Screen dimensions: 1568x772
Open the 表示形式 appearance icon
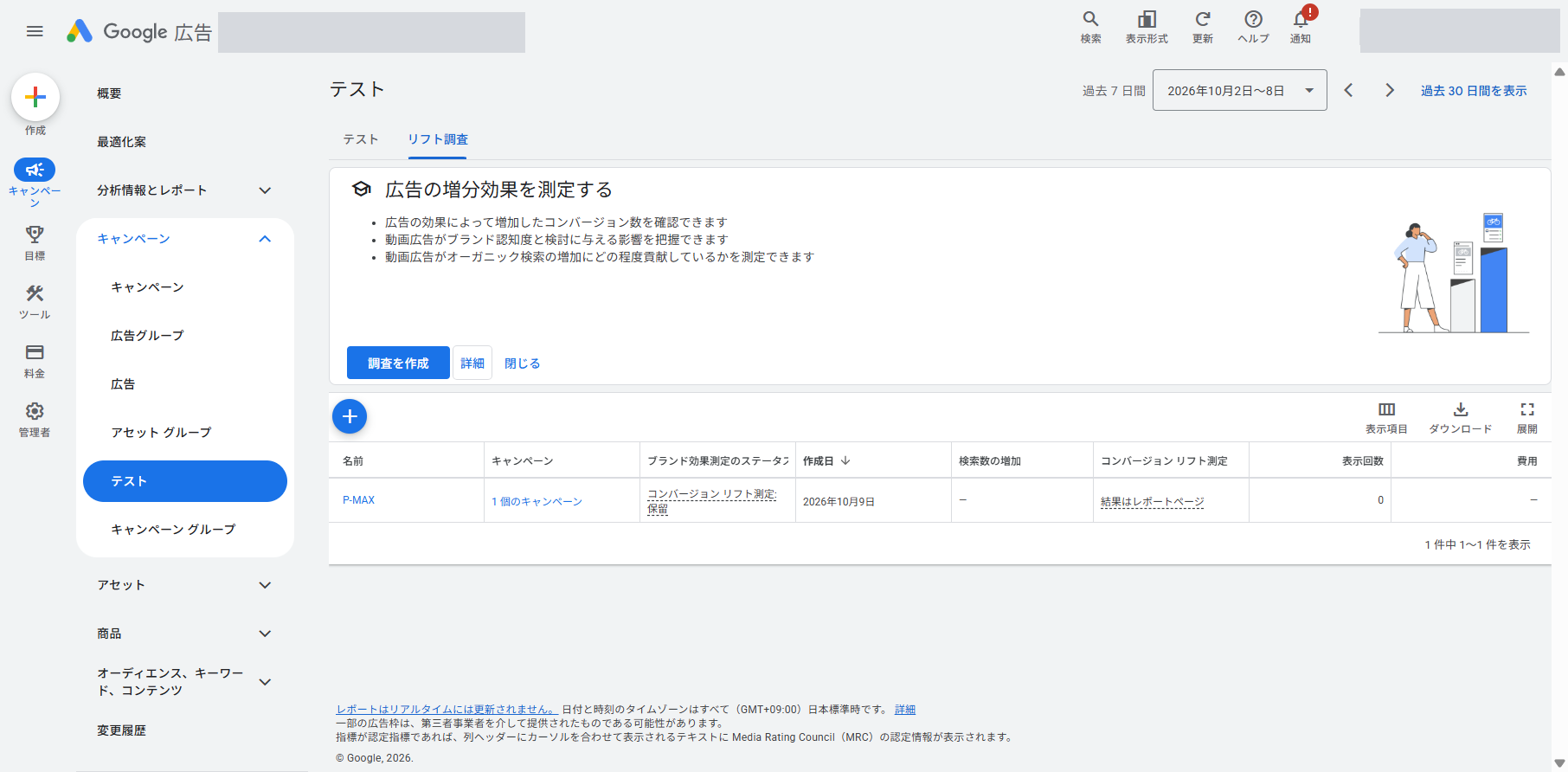[1147, 19]
